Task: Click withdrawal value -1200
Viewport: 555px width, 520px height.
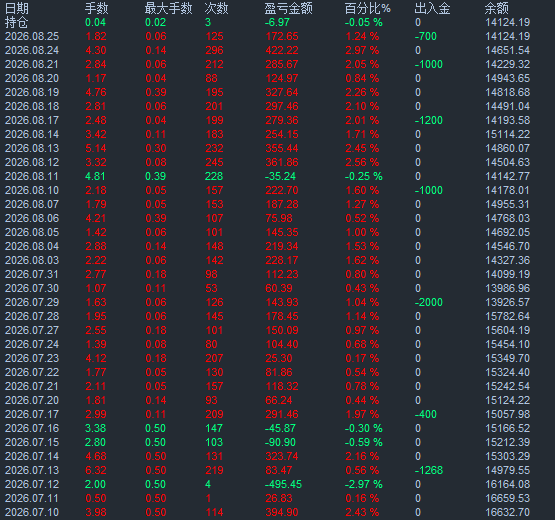Action: pyautogui.click(x=429, y=120)
